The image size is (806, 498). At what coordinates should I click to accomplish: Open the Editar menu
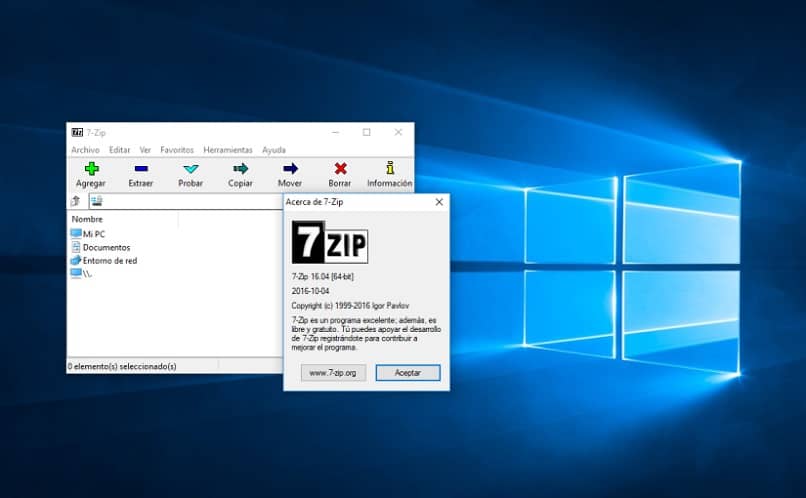pos(119,150)
